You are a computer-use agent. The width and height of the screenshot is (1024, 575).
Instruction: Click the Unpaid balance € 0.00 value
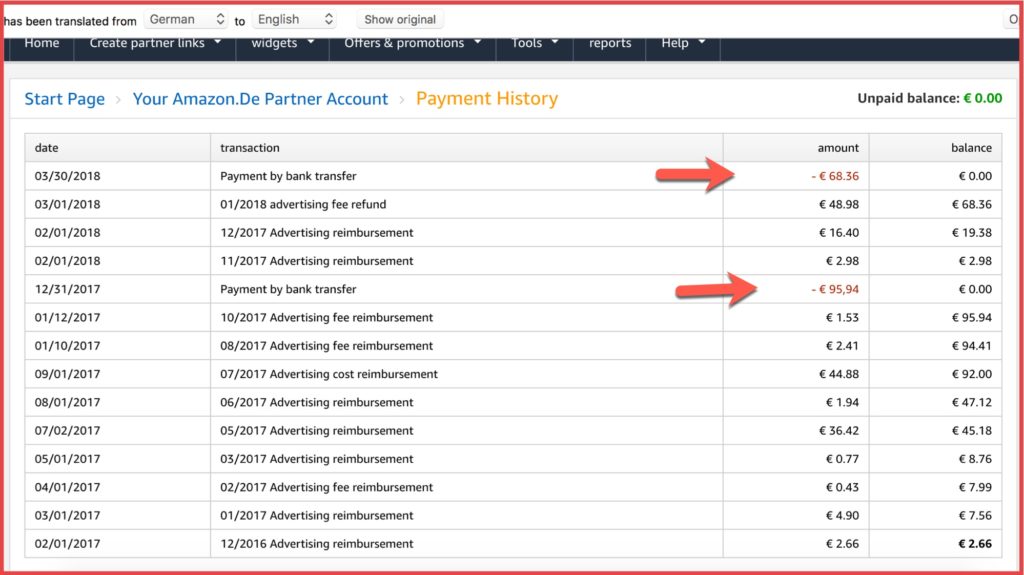tap(983, 98)
